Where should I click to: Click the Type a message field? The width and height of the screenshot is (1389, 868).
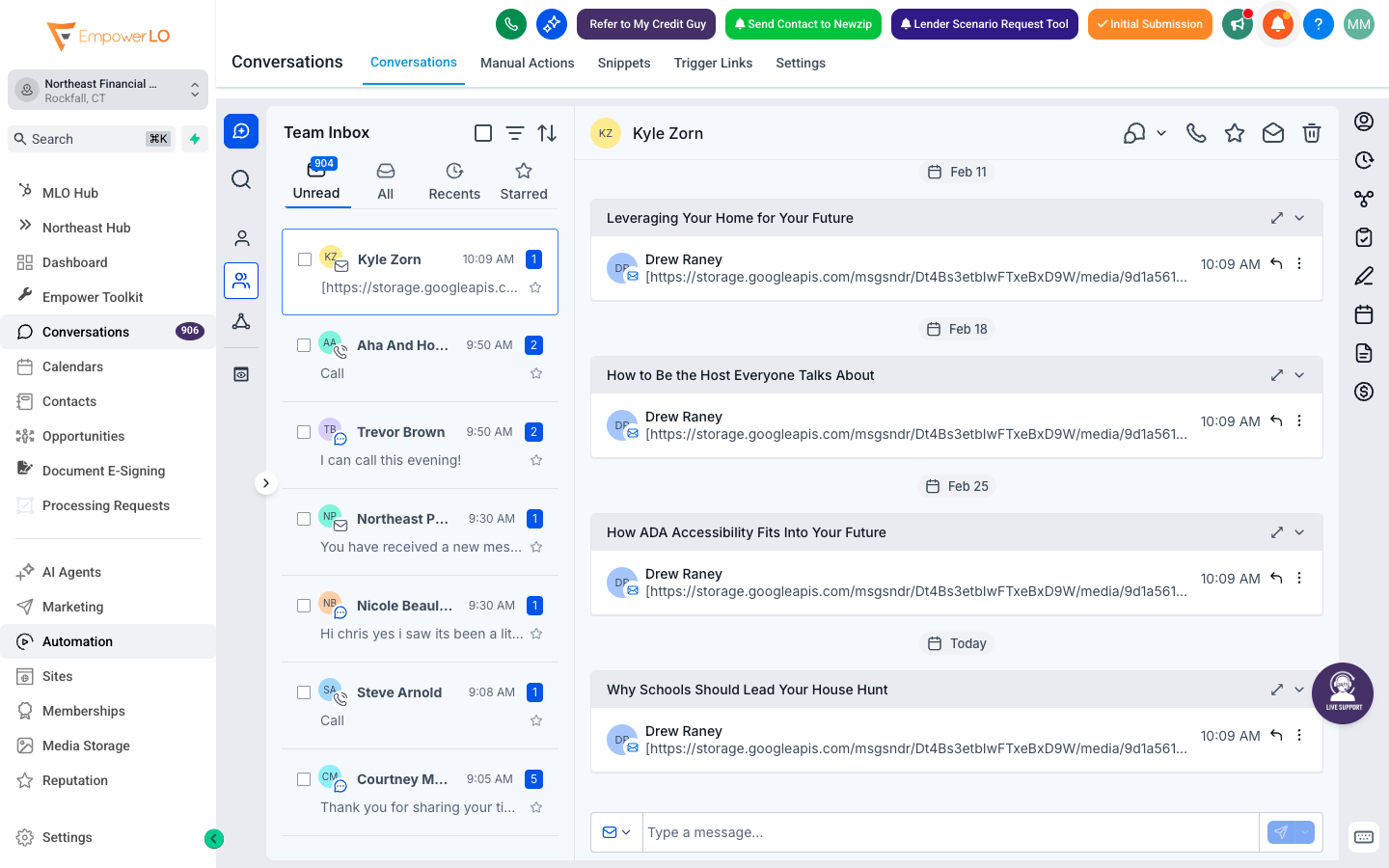pyautogui.click(x=950, y=831)
